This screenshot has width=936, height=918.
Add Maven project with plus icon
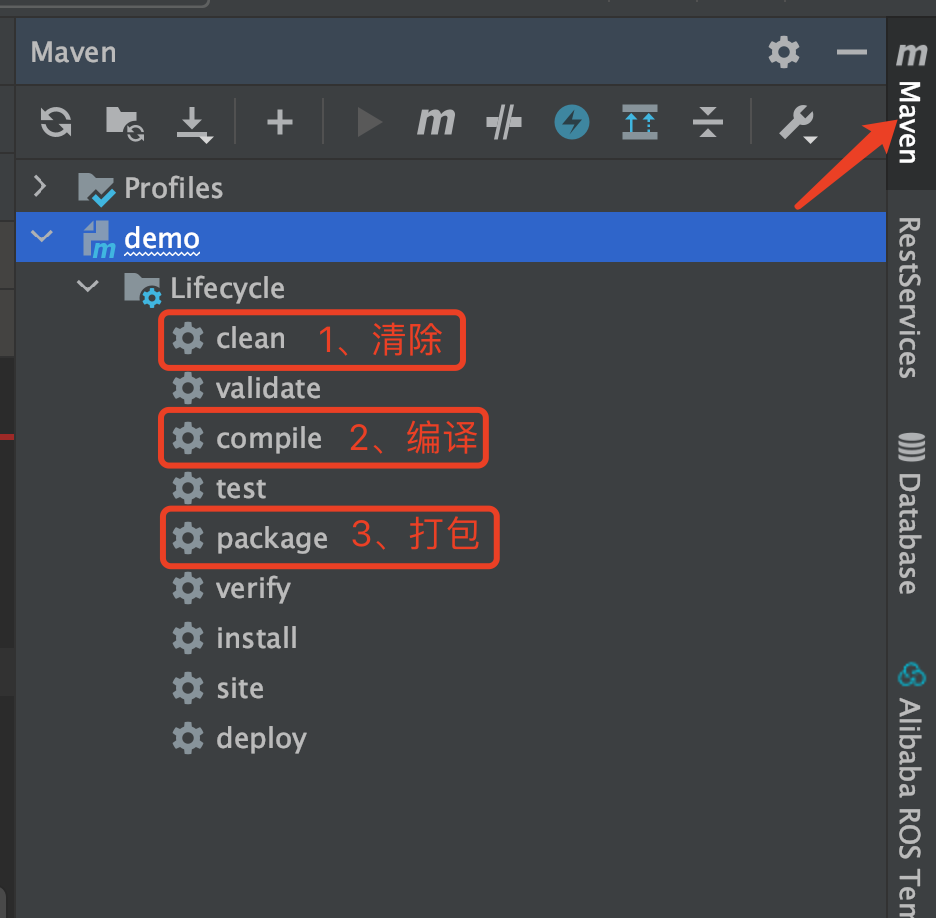279,123
